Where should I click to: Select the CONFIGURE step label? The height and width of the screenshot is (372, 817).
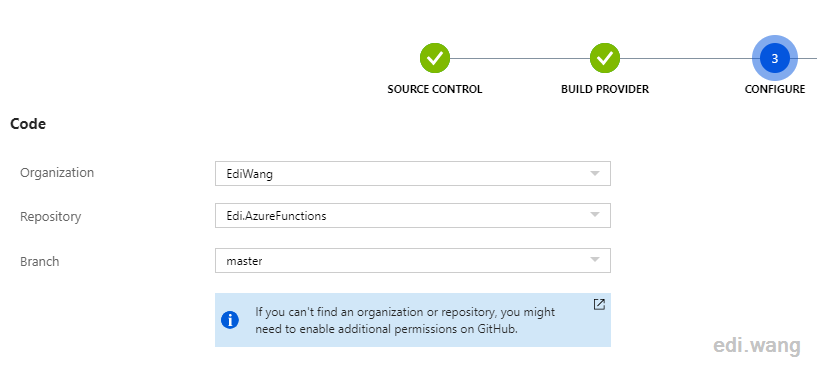[775, 89]
